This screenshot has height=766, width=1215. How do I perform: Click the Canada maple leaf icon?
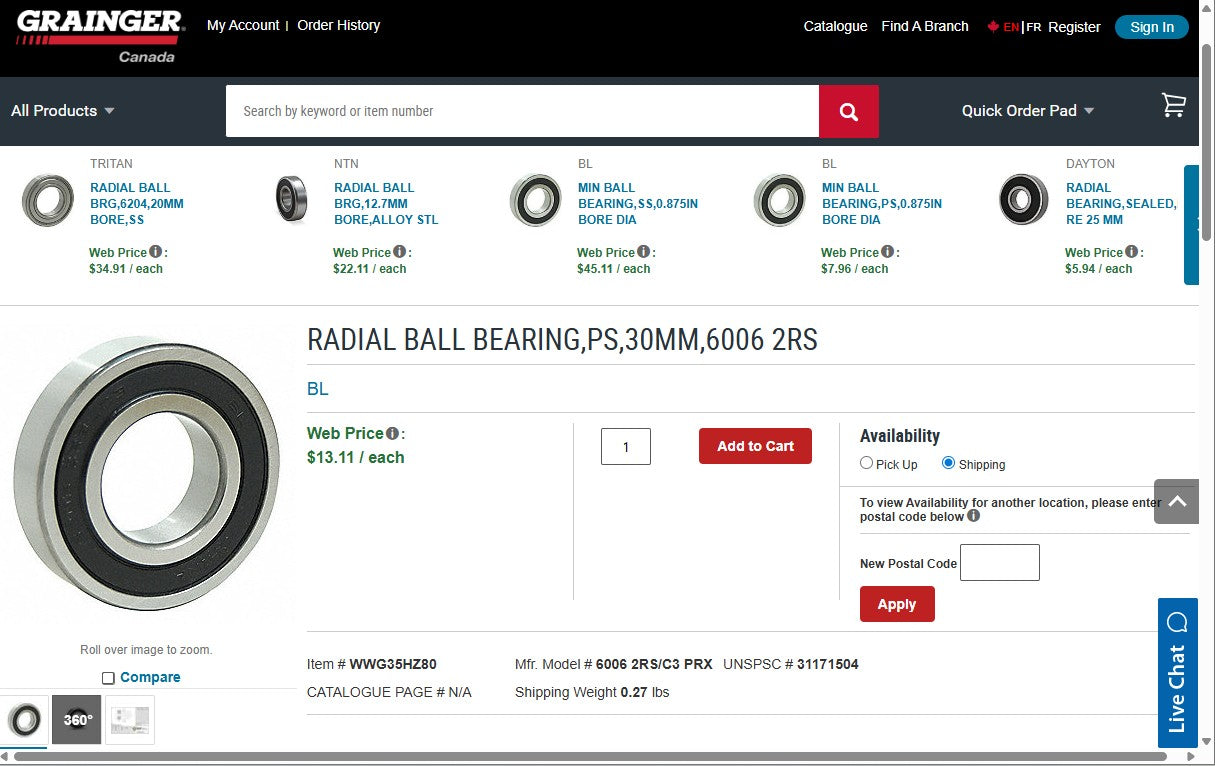pos(993,26)
